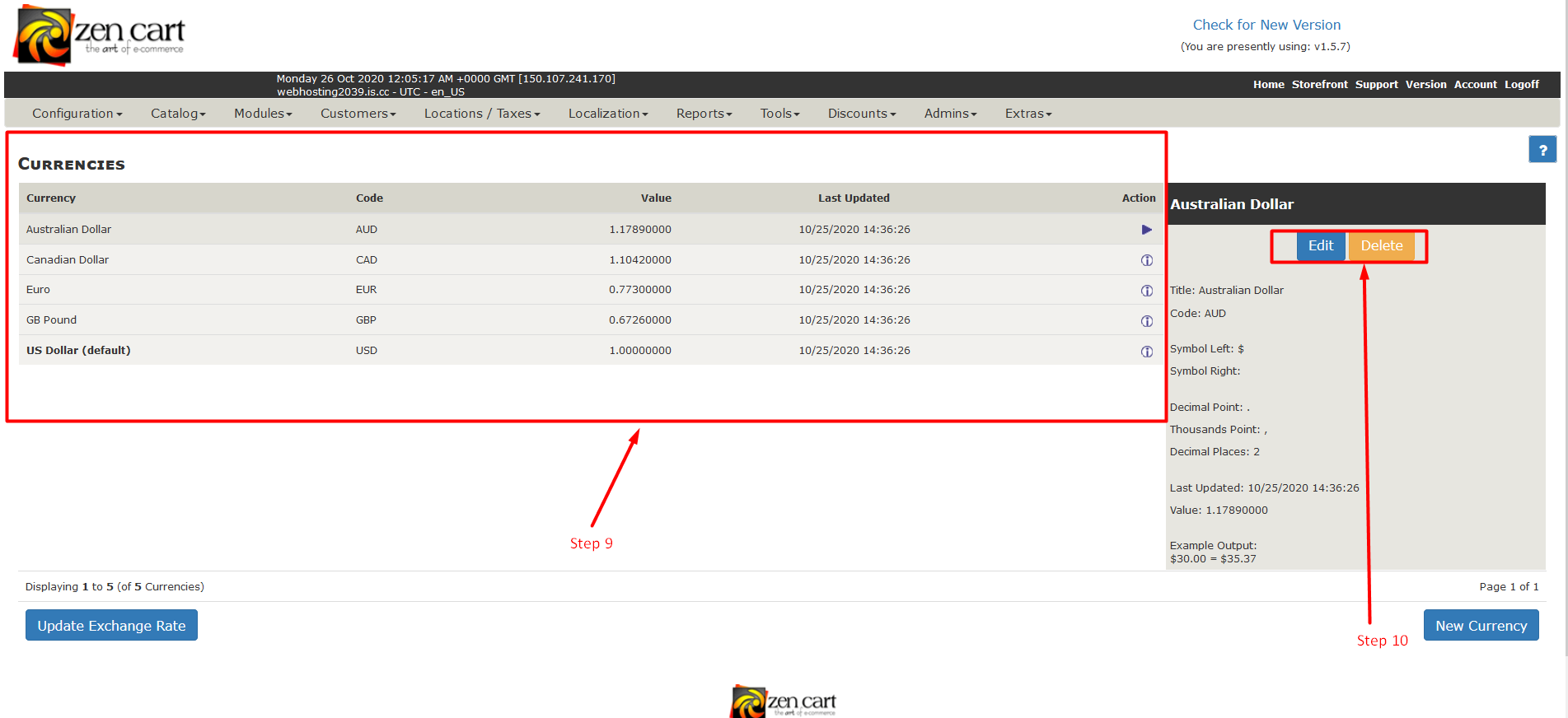
Task: Open the Reports menu
Action: click(x=704, y=114)
